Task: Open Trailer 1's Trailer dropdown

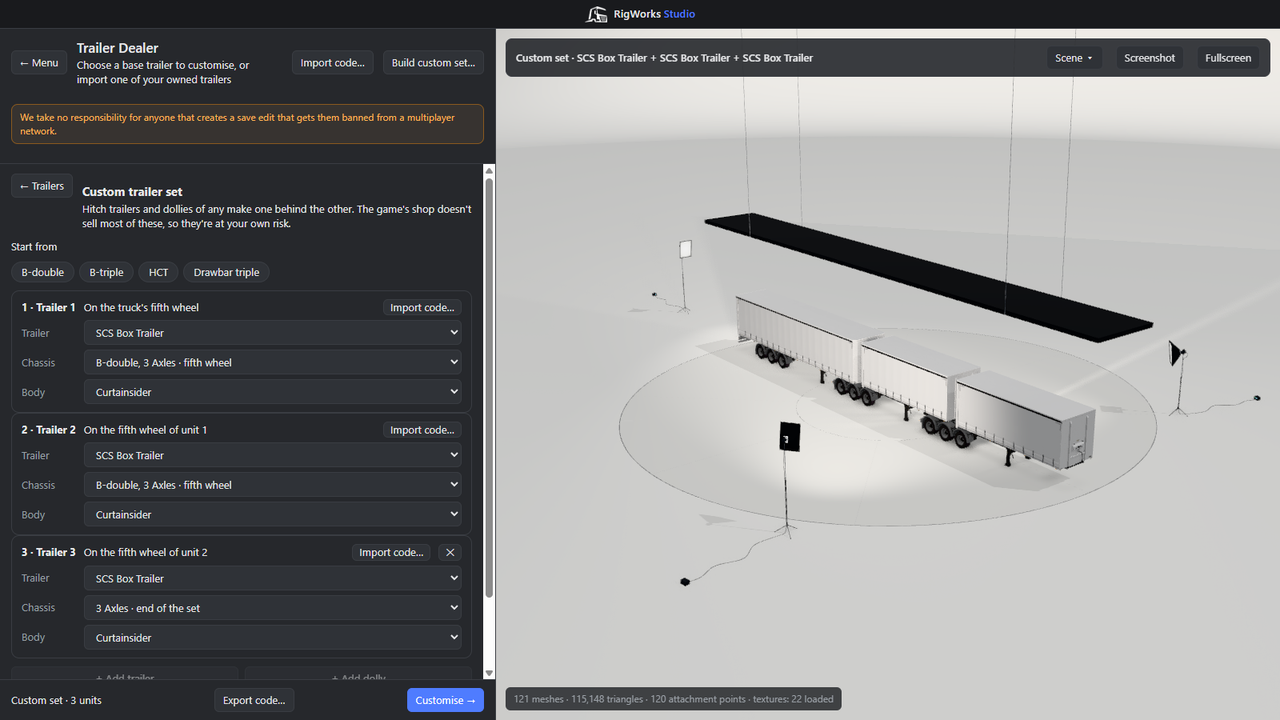Action: point(273,333)
